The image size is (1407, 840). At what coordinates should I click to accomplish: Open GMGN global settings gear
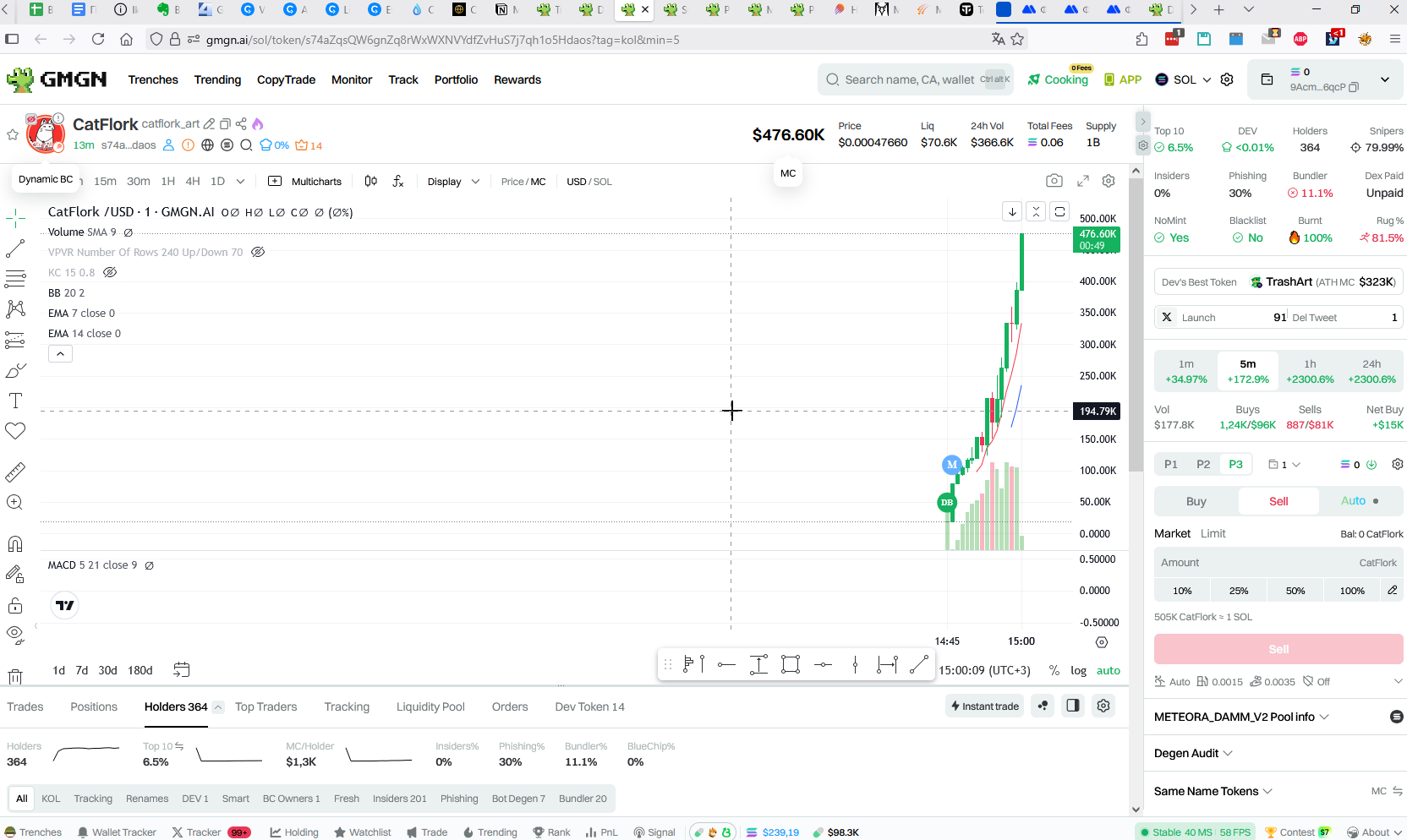tap(1227, 79)
